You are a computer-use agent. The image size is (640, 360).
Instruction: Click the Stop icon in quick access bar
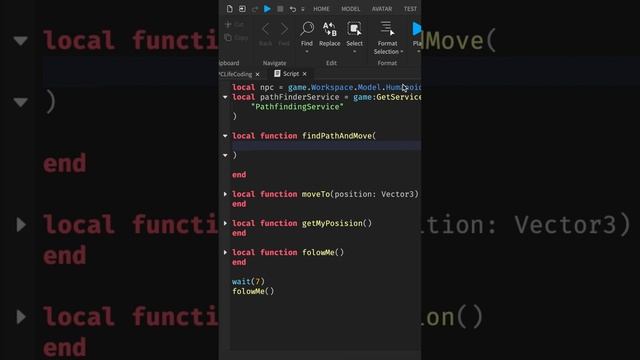(280, 9)
